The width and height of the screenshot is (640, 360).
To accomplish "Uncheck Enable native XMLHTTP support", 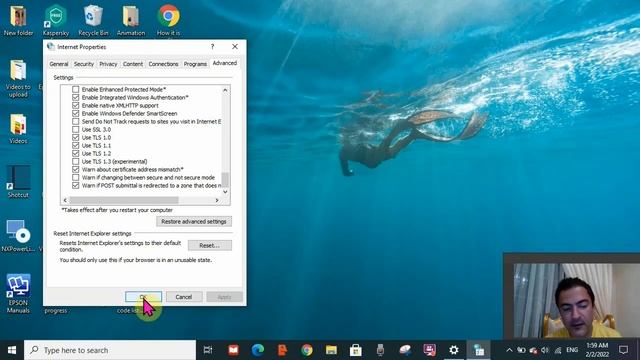I will pyautogui.click(x=76, y=105).
